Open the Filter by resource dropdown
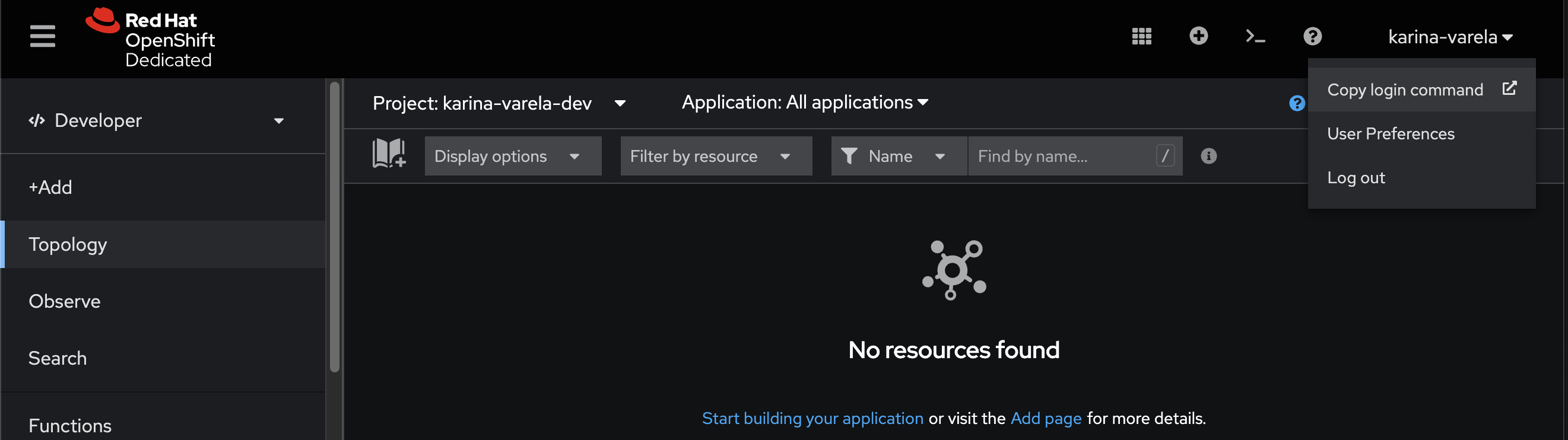The image size is (1568, 440). coord(716,157)
